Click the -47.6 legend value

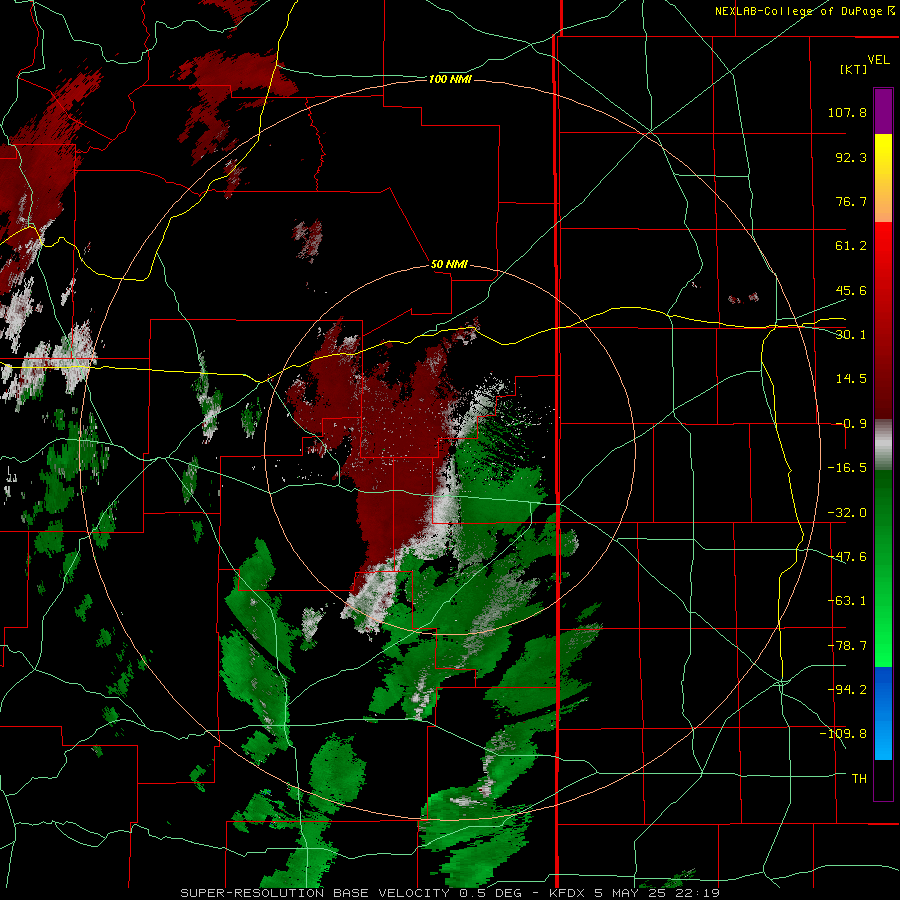coord(847,557)
